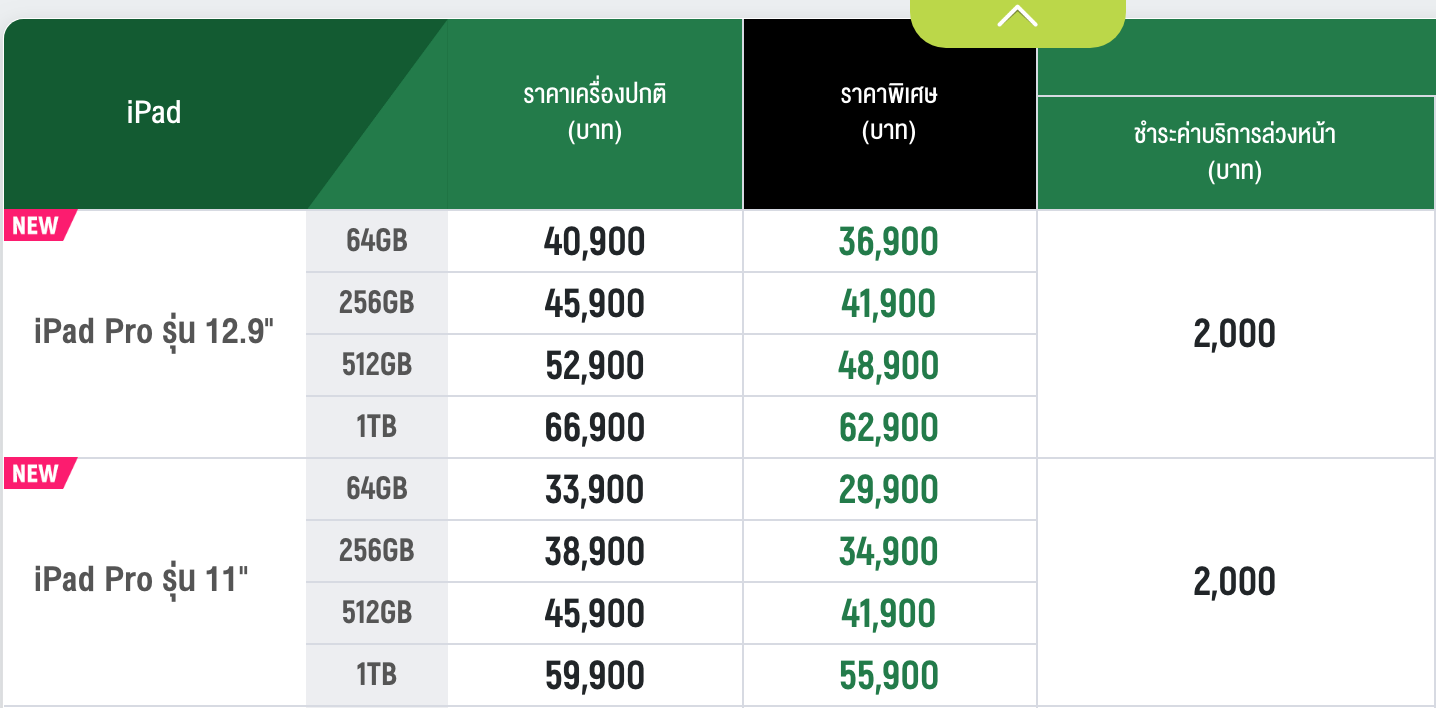This screenshot has width=1436, height=708.
Task: Select the ราคาเครื่องปกติ column header
Action: pyautogui.click(x=594, y=113)
